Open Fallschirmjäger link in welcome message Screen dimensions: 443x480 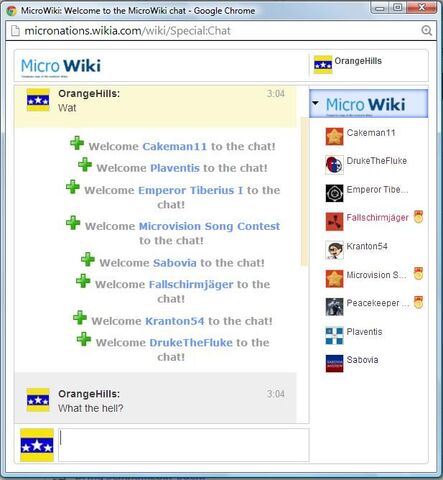pos(191,285)
